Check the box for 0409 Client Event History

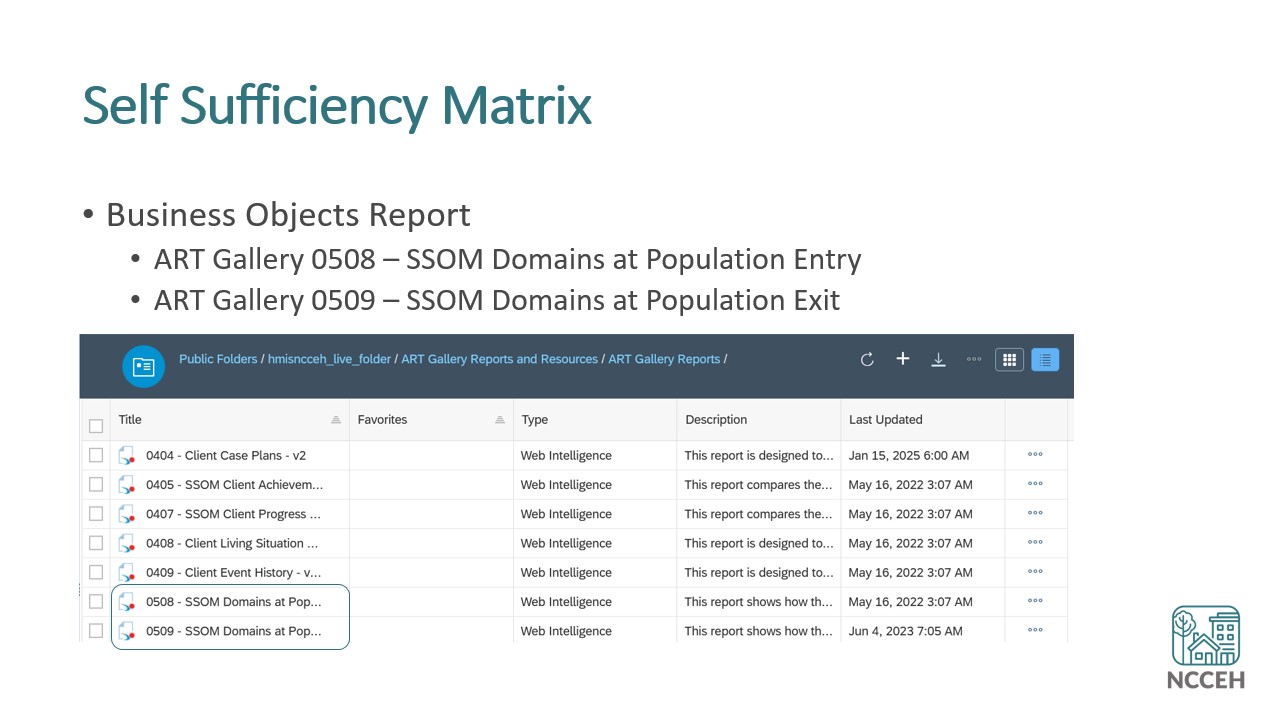pos(96,572)
